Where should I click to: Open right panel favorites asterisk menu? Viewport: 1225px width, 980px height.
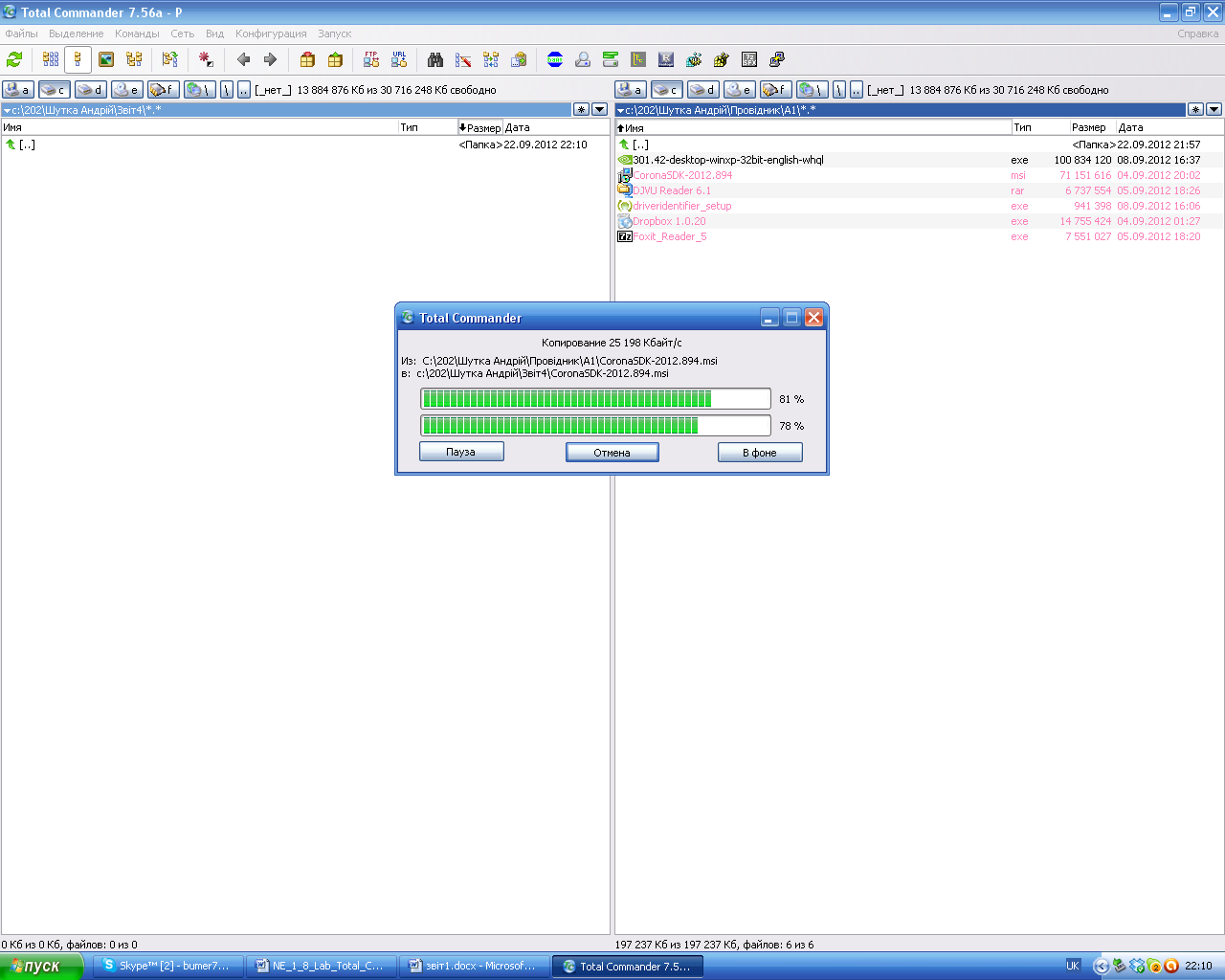click(1195, 109)
